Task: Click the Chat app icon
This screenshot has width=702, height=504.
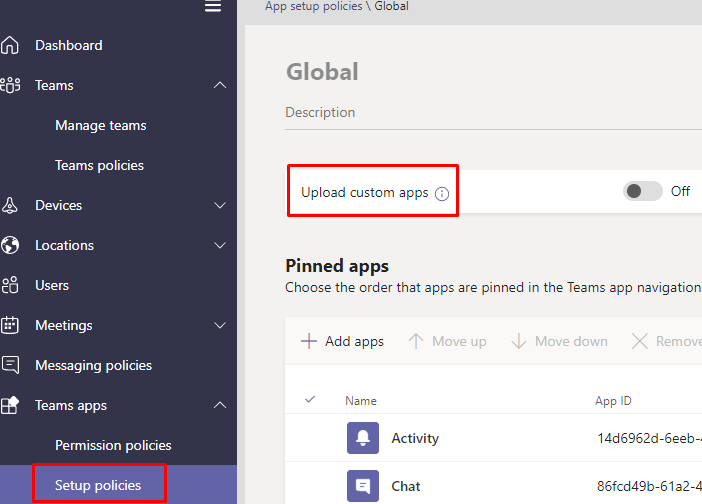Action: point(363,486)
